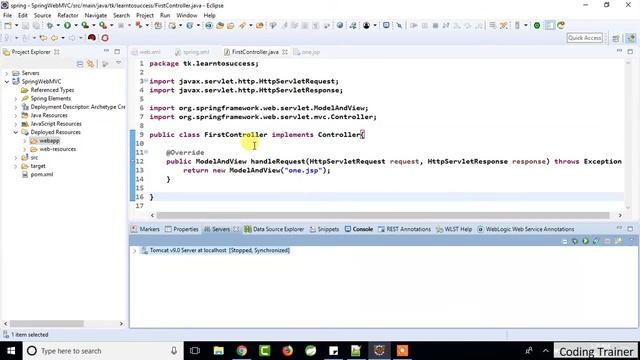Image resolution: width=640 pixels, height=360 pixels.
Task: Open the New wizard dropdown arrow
Action: coord(16,25)
